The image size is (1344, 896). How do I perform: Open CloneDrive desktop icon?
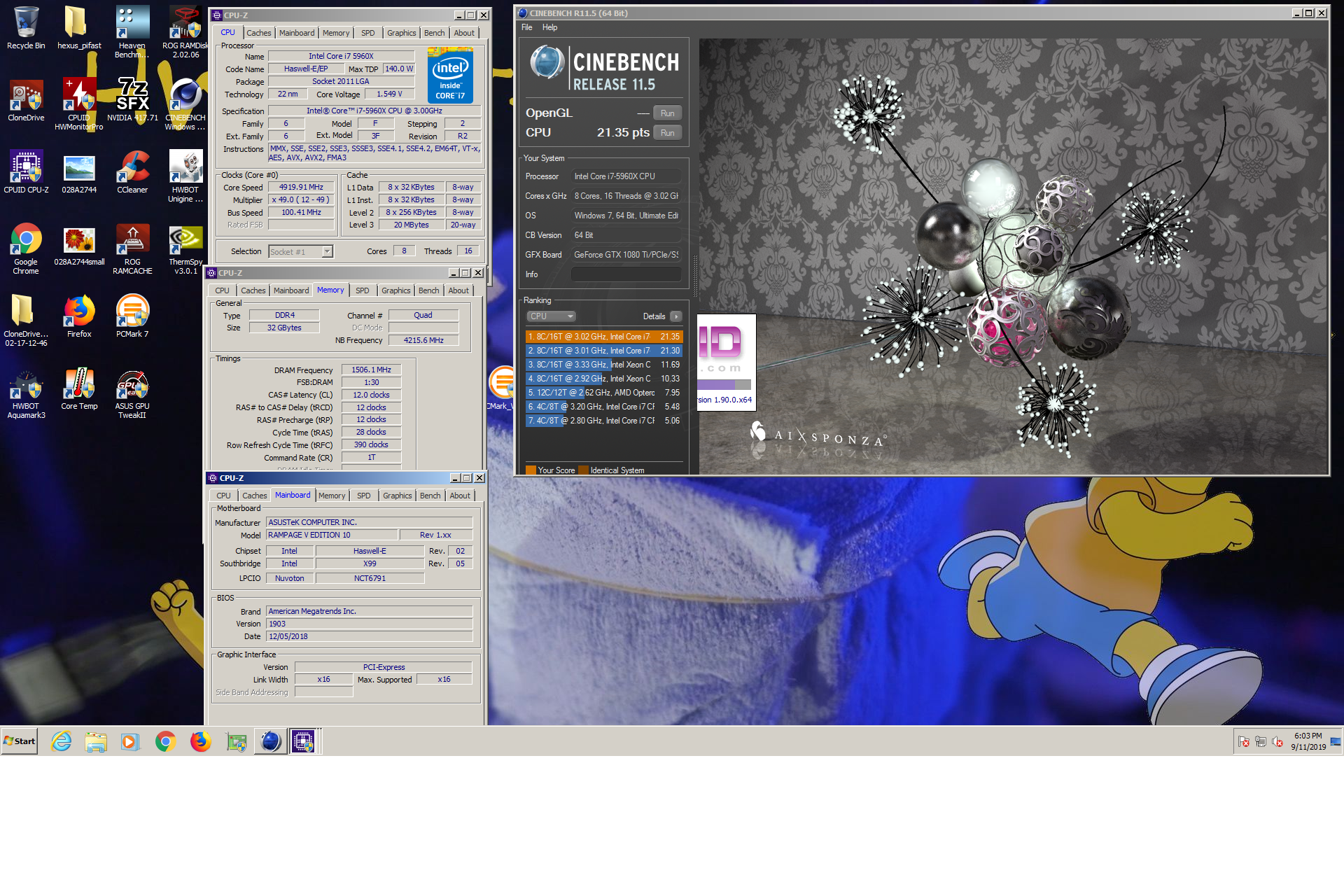point(26,100)
